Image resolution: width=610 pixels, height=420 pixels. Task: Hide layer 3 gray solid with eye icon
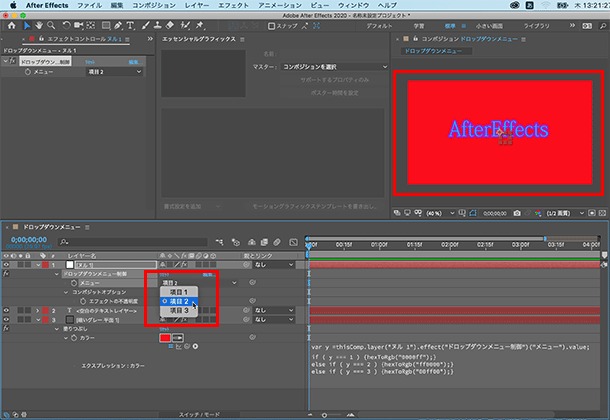pos(6,320)
